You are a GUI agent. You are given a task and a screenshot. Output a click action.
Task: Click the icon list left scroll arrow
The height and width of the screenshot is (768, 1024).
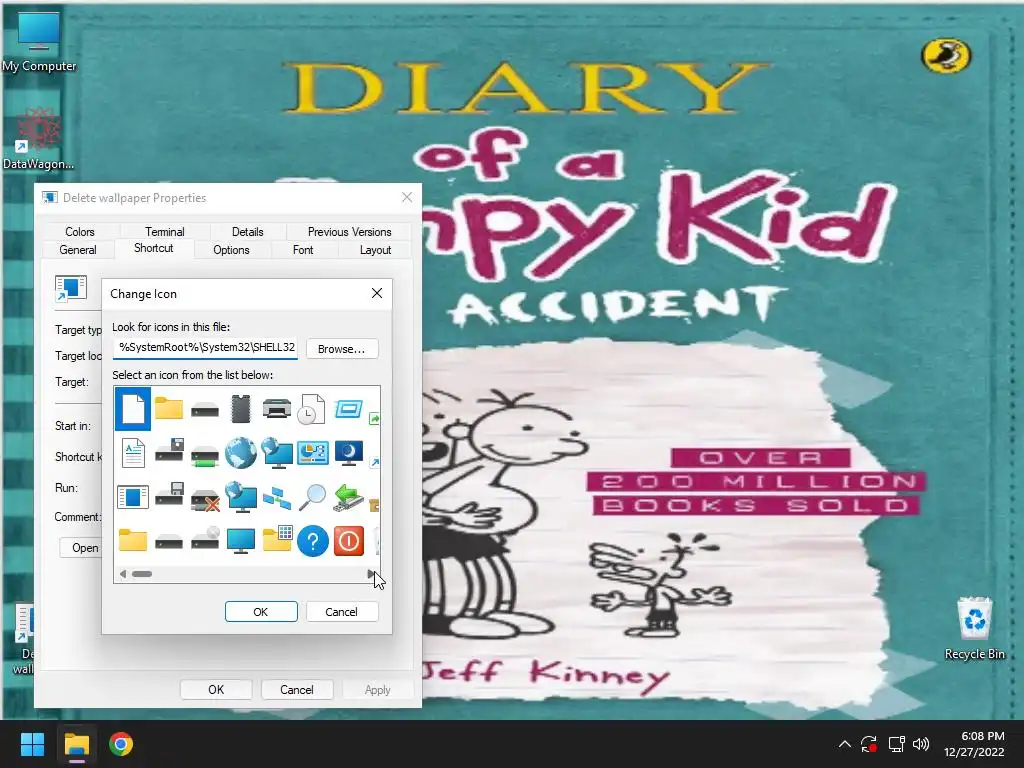point(123,574)
